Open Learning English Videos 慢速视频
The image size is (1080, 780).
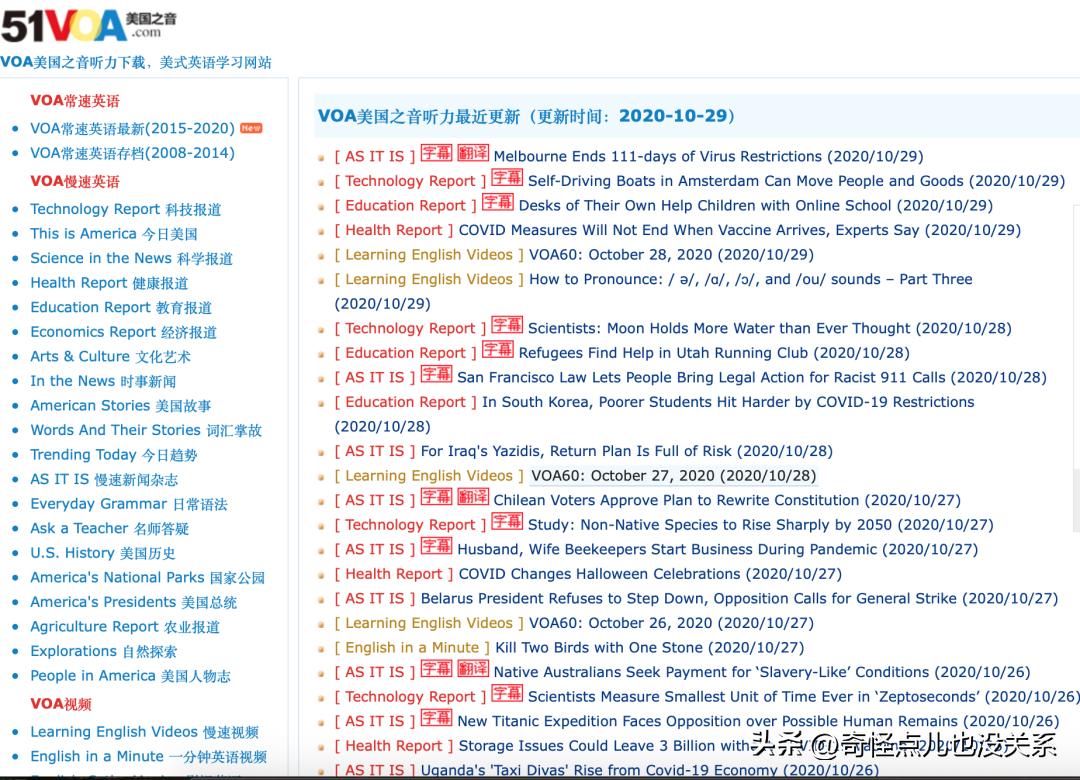[x=144, y=732]
